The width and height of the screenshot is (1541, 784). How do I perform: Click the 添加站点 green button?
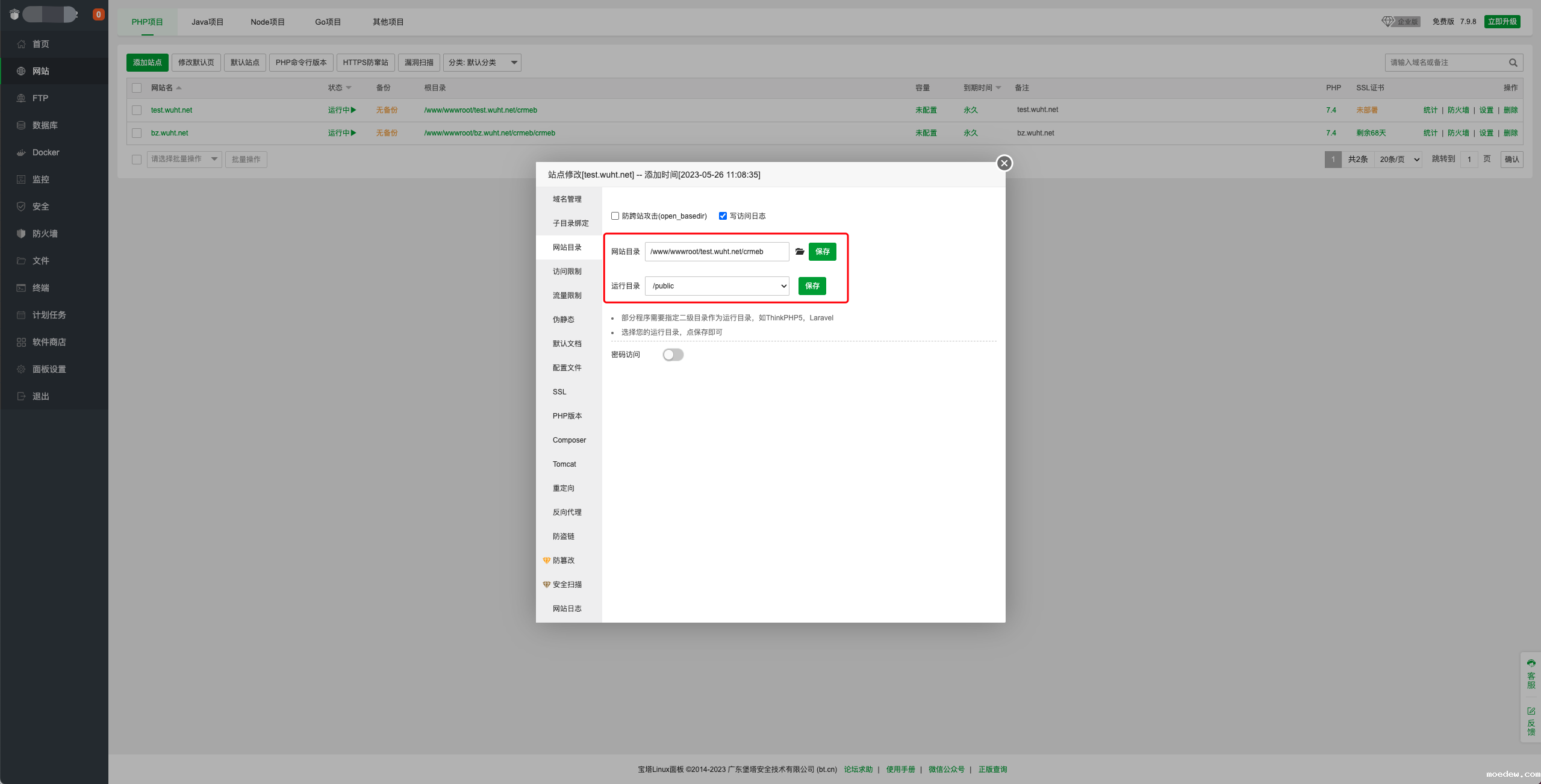click(147, 63)
